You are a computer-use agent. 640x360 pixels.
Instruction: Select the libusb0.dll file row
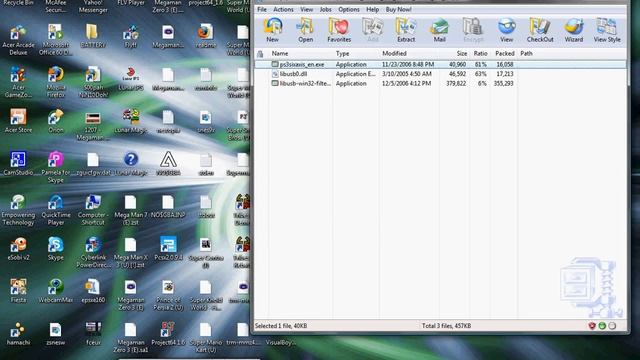click(x=440, y=74)
